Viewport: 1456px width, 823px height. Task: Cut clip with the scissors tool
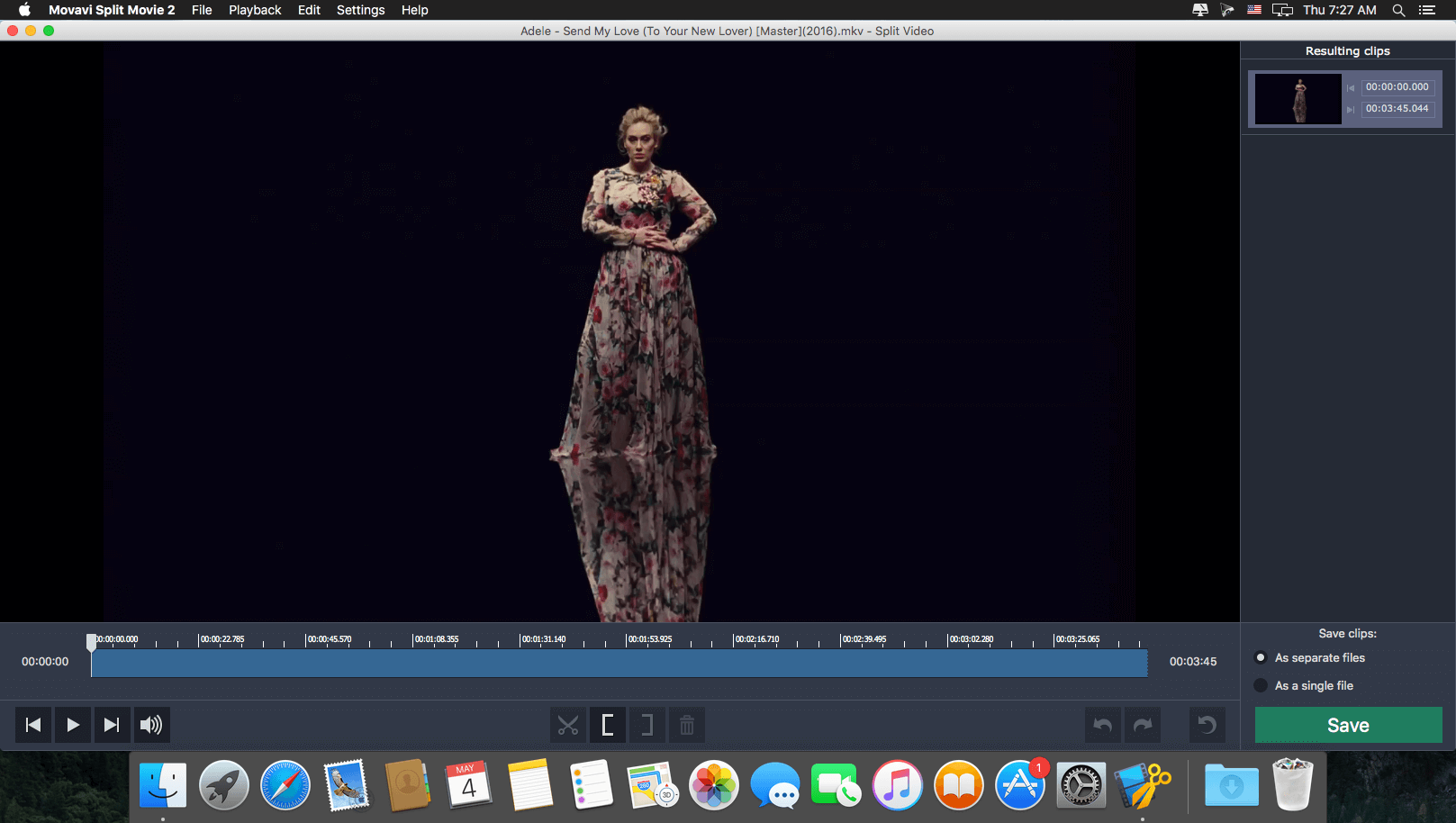pyautogui.click(x=568, y=725)
